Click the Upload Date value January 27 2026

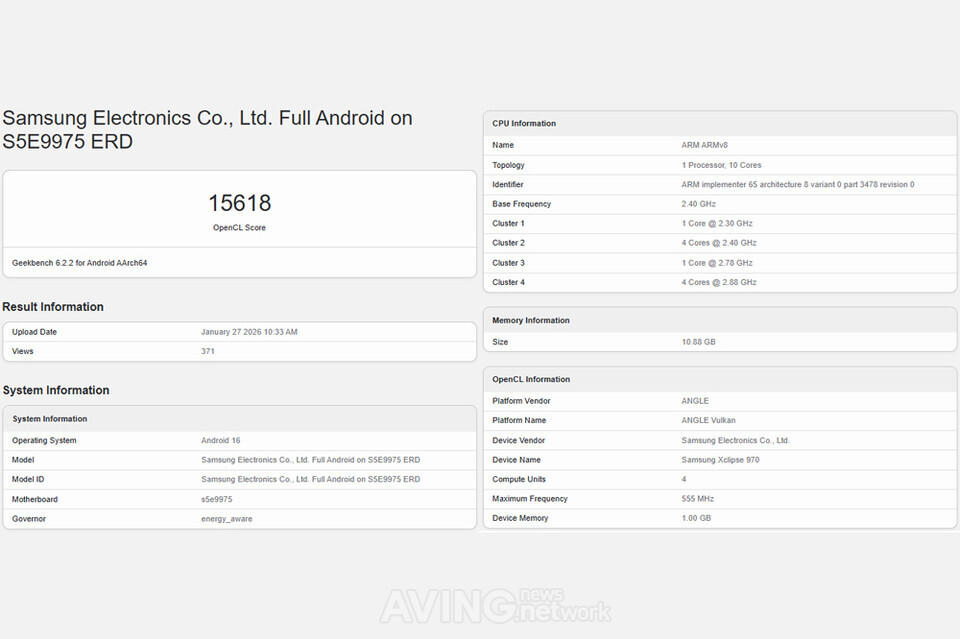(x=249, y=332)
